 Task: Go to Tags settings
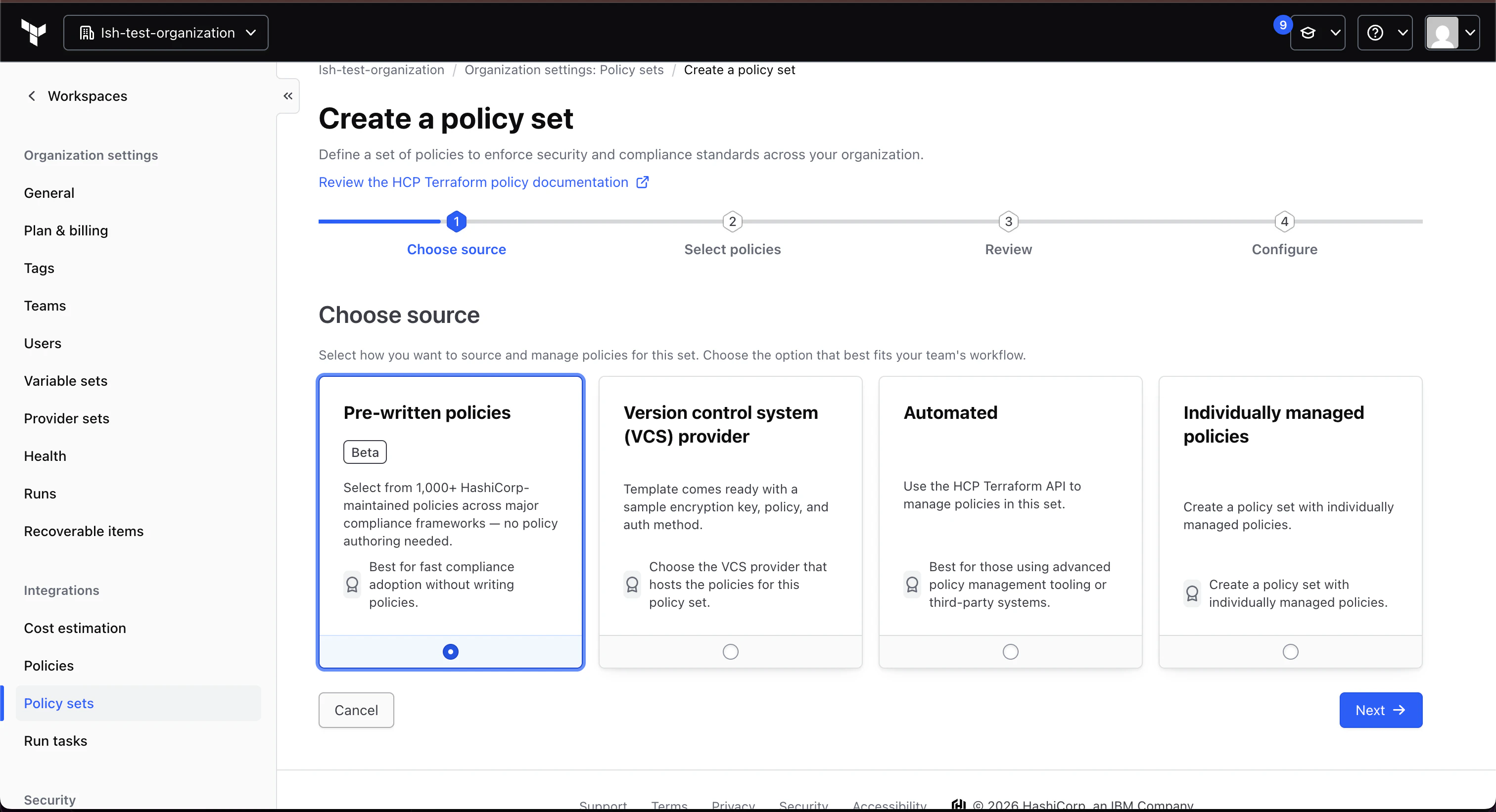tap(39, 268)
